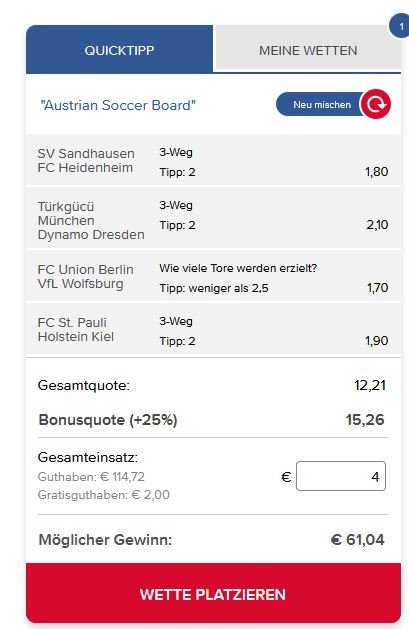The width and height of the screenshot is (409, 629).
Task: Click the Gesamteinsatz stake input field
Action: [341, 476]
